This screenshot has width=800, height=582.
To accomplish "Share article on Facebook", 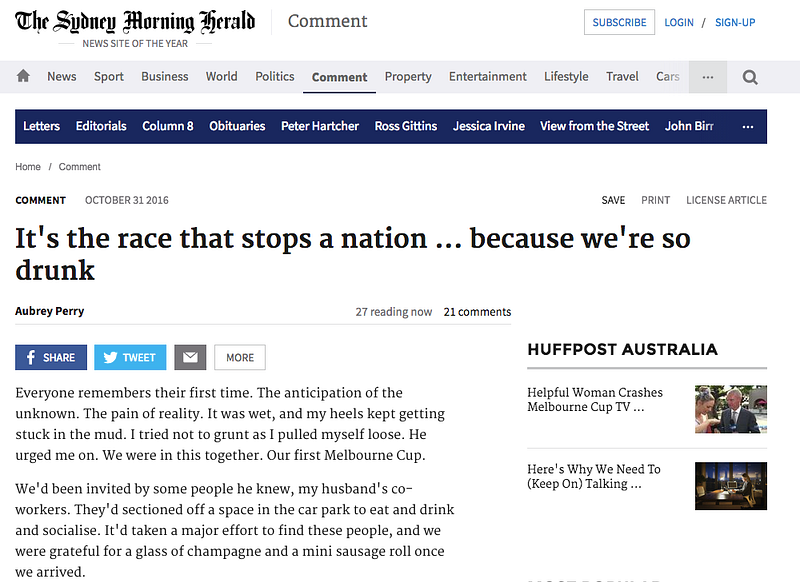I will pyautogui.click(x=51, y=357).
